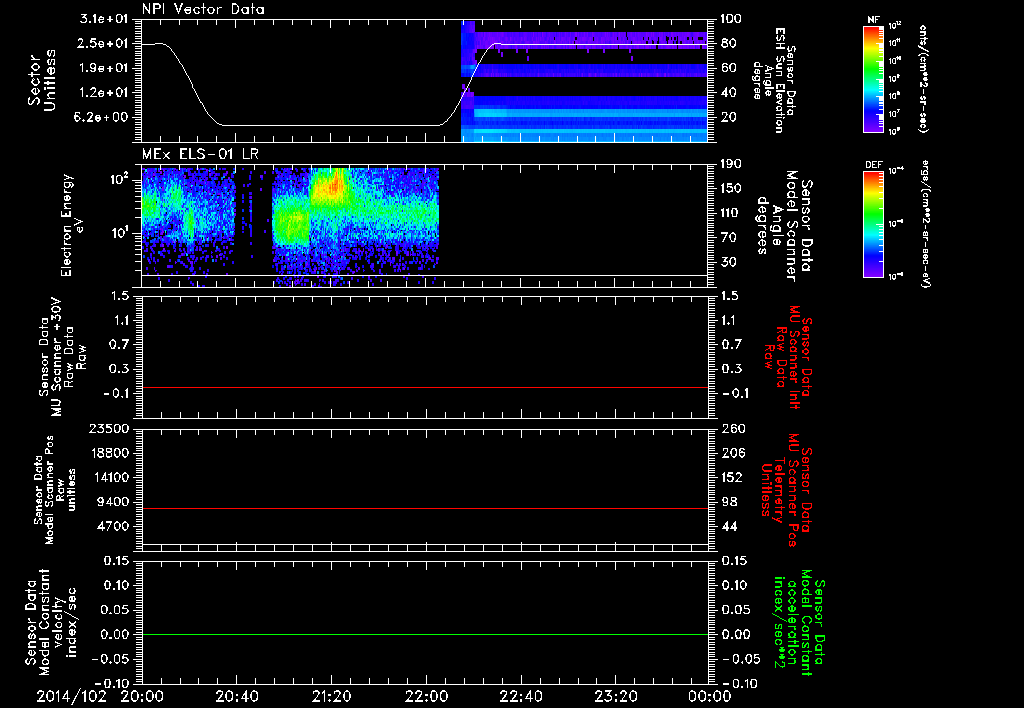Click the "Sector Unitless" axis label
The image size is (1024, 708).
(41, 80)
